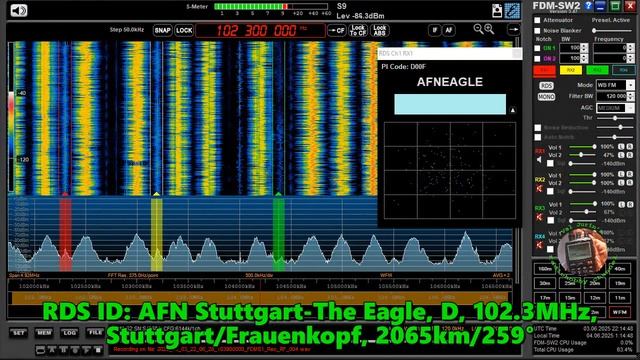Click the save-screenshot floppy icon
This screenshot has width=640, height=360.
497,10
